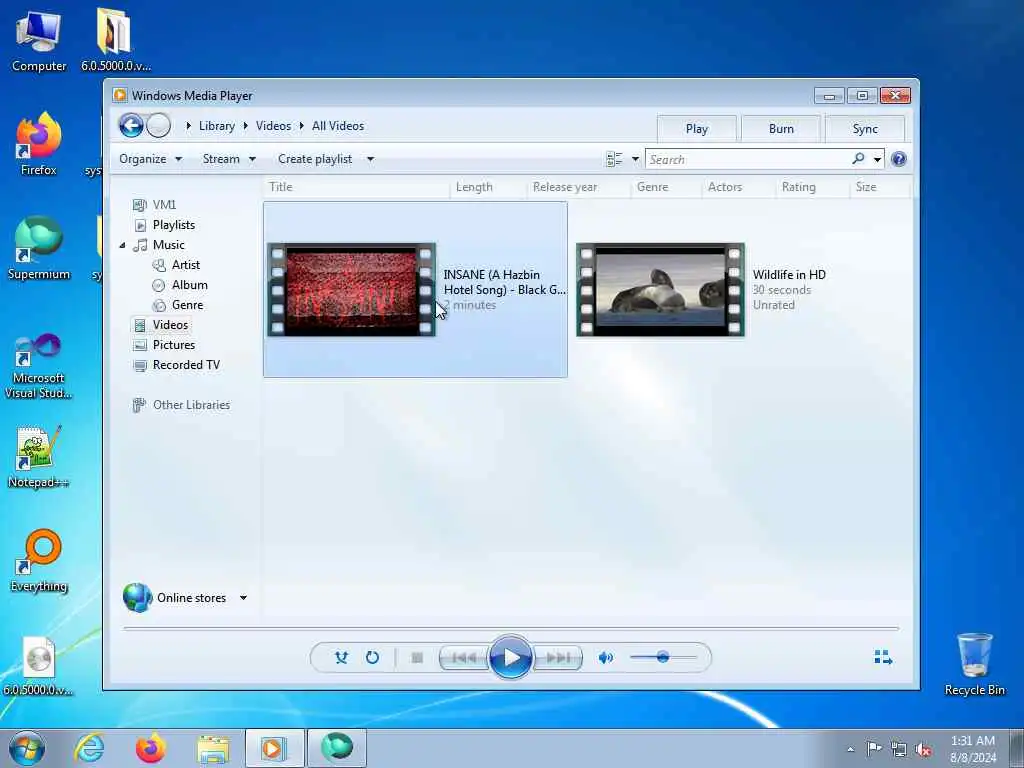Image resolution: width=1024 pixels, height=768 pixels.
Task: Open Notepad++ desktop shortcut
Action: pos(39,456)
